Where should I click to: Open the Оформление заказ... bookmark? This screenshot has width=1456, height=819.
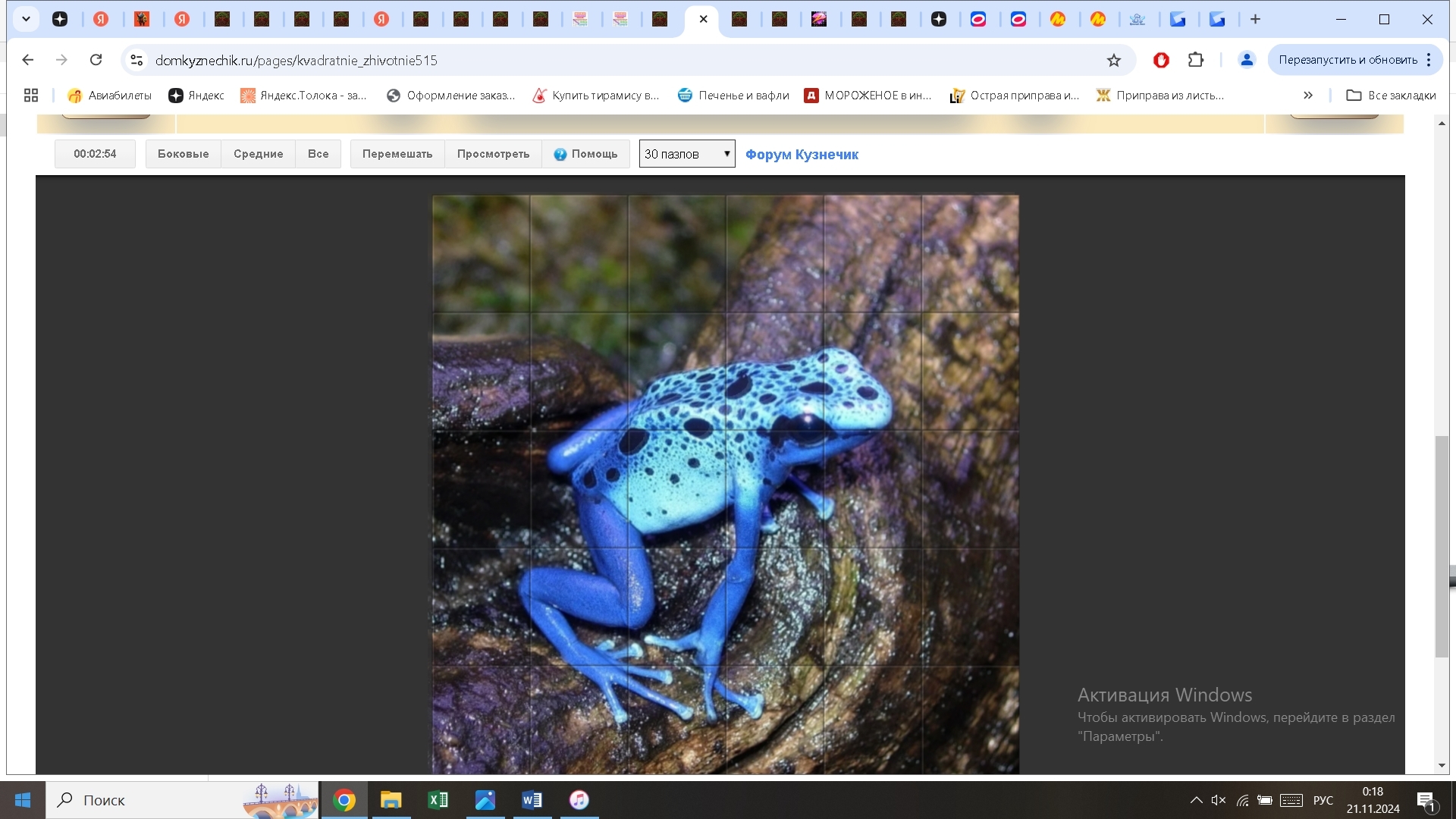451,95
